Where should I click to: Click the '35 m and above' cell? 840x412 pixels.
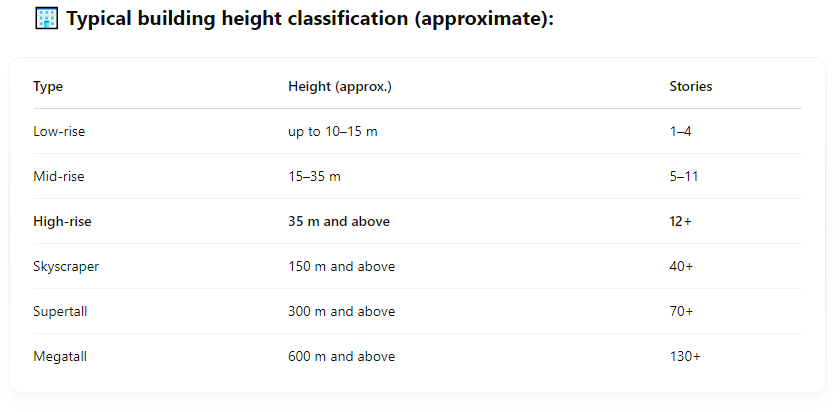point(339,221)
